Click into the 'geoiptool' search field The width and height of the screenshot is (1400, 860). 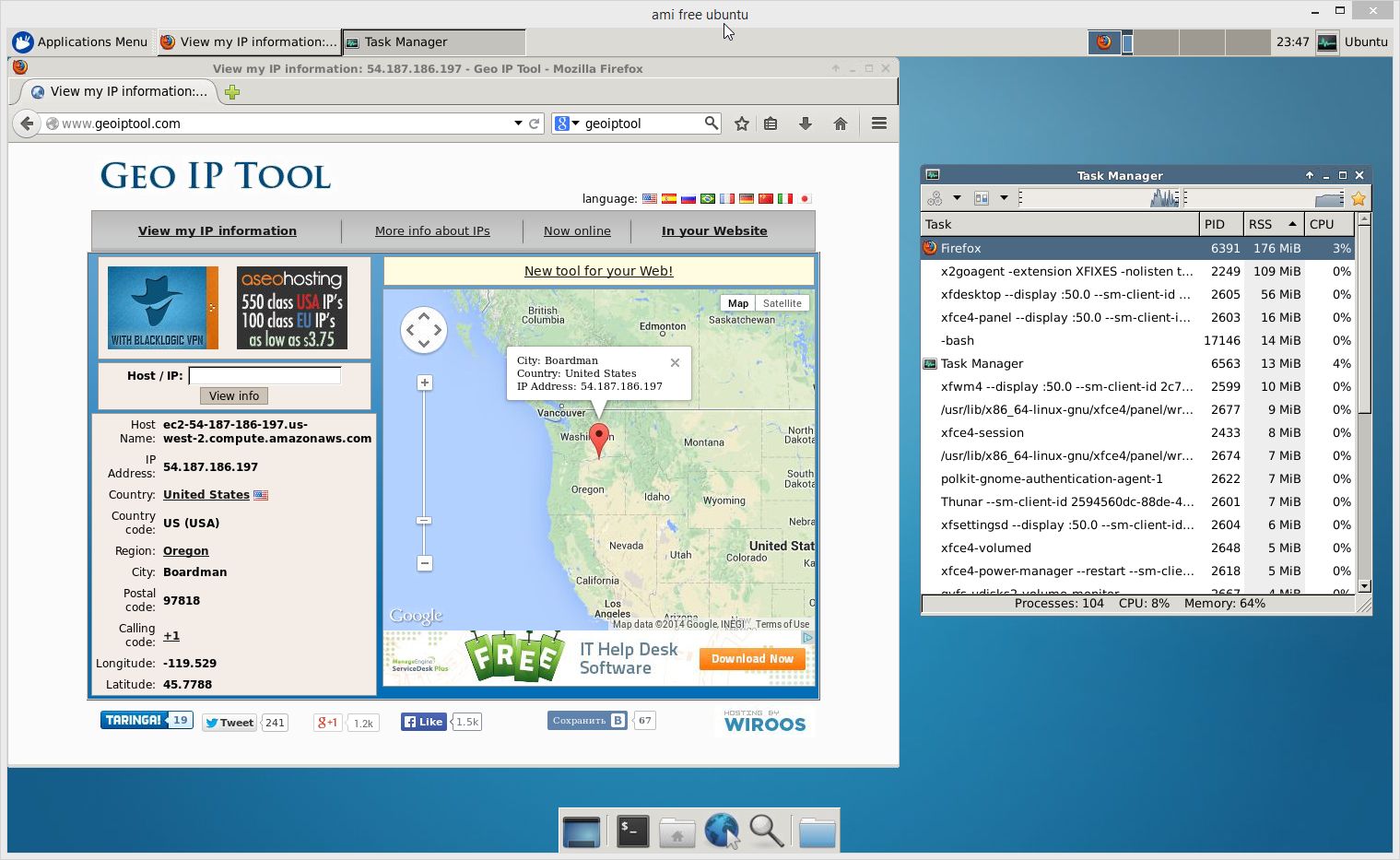pyautogui.click(x=641, y=124)
